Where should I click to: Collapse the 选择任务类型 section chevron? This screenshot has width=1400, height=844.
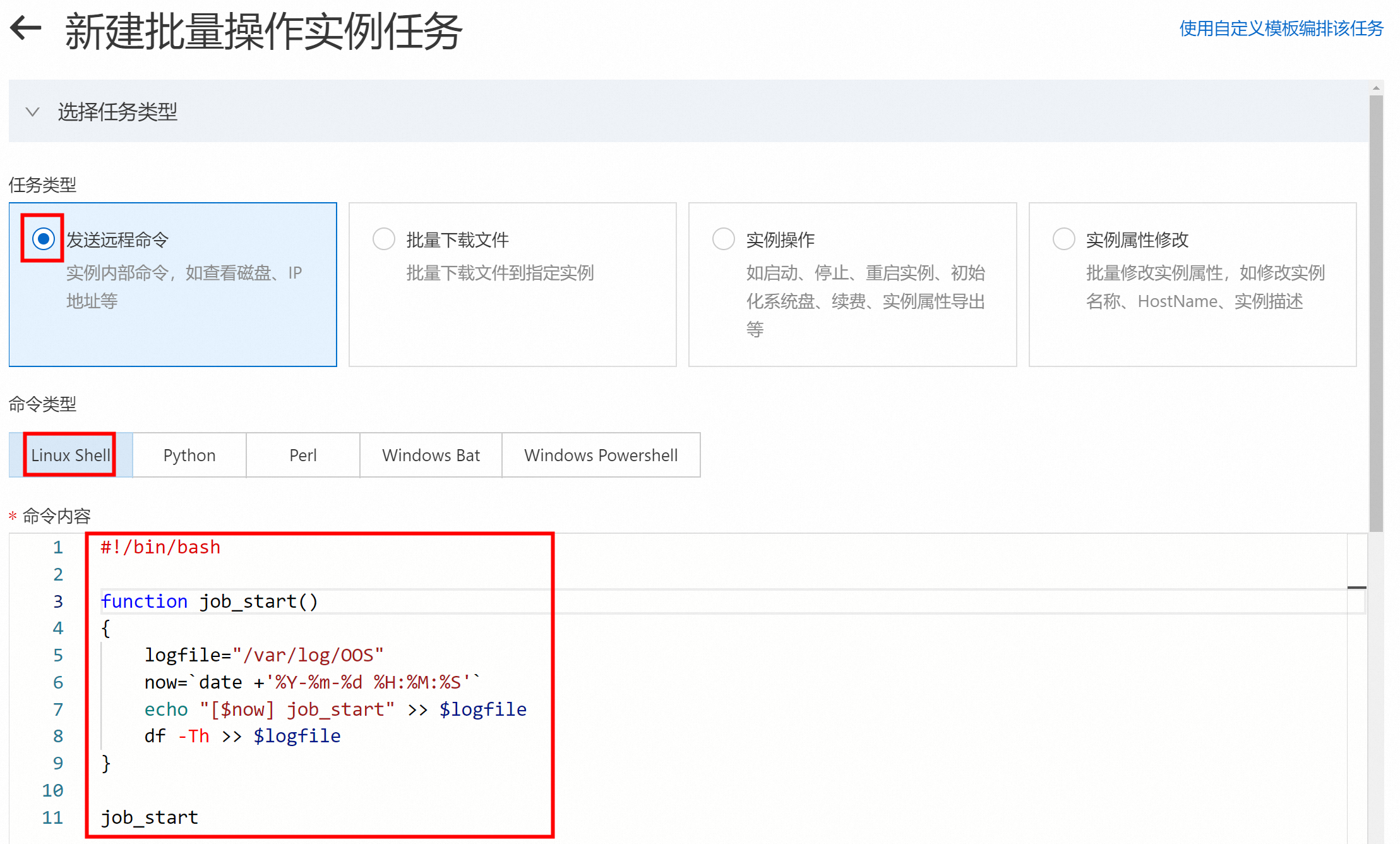[x=32, y=112]
